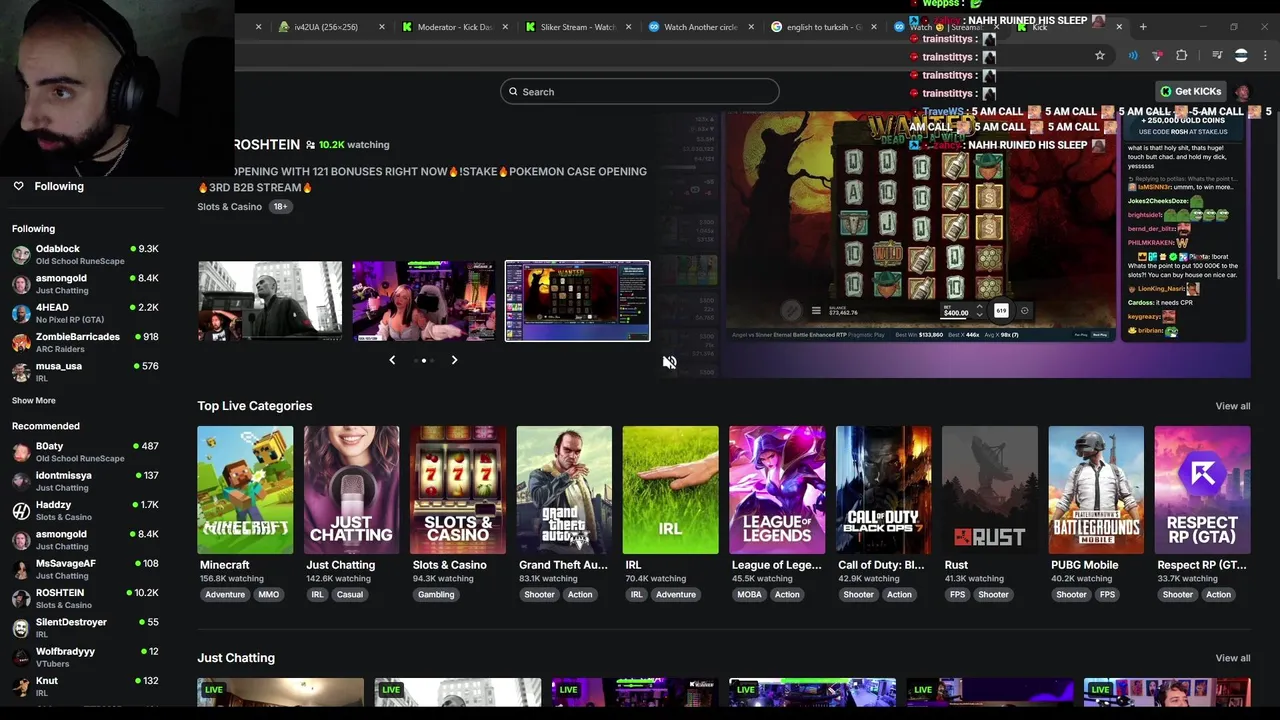Click View all for Just Chatting
The image size is (1280, 720).
(1232, 658)
